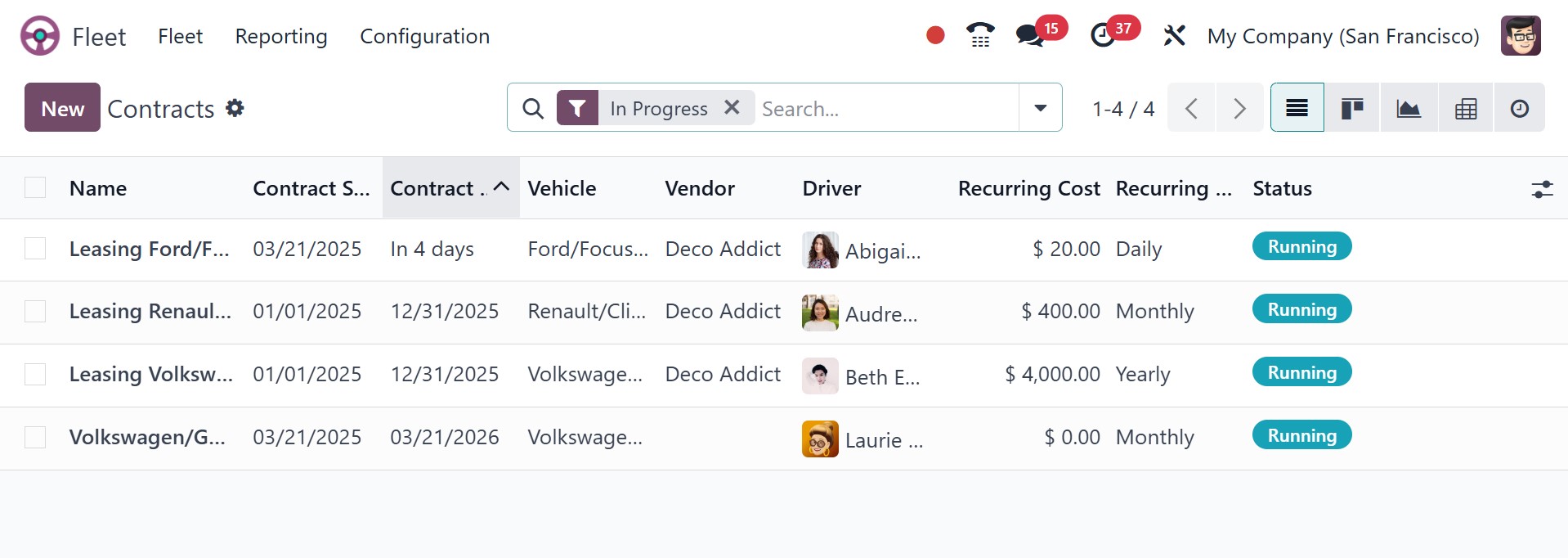Switch to Kanban view
The image size is (1568, 558).
[x=1352, y=108]
